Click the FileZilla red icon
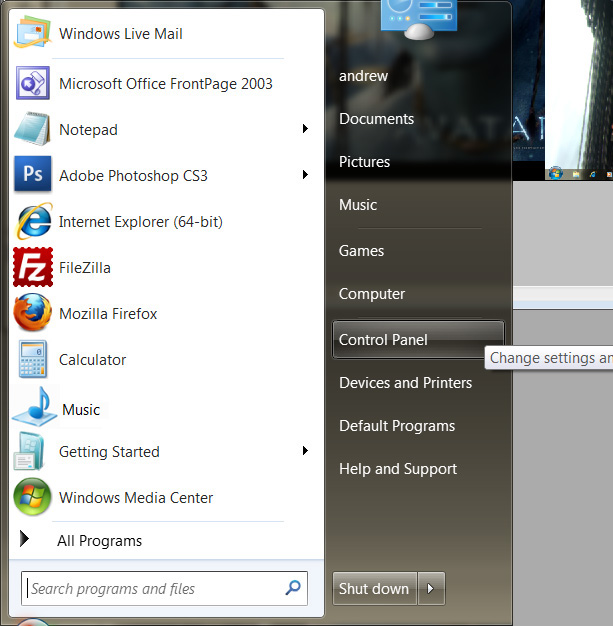This screenshot has height=626, width=613. pos(33,267)
